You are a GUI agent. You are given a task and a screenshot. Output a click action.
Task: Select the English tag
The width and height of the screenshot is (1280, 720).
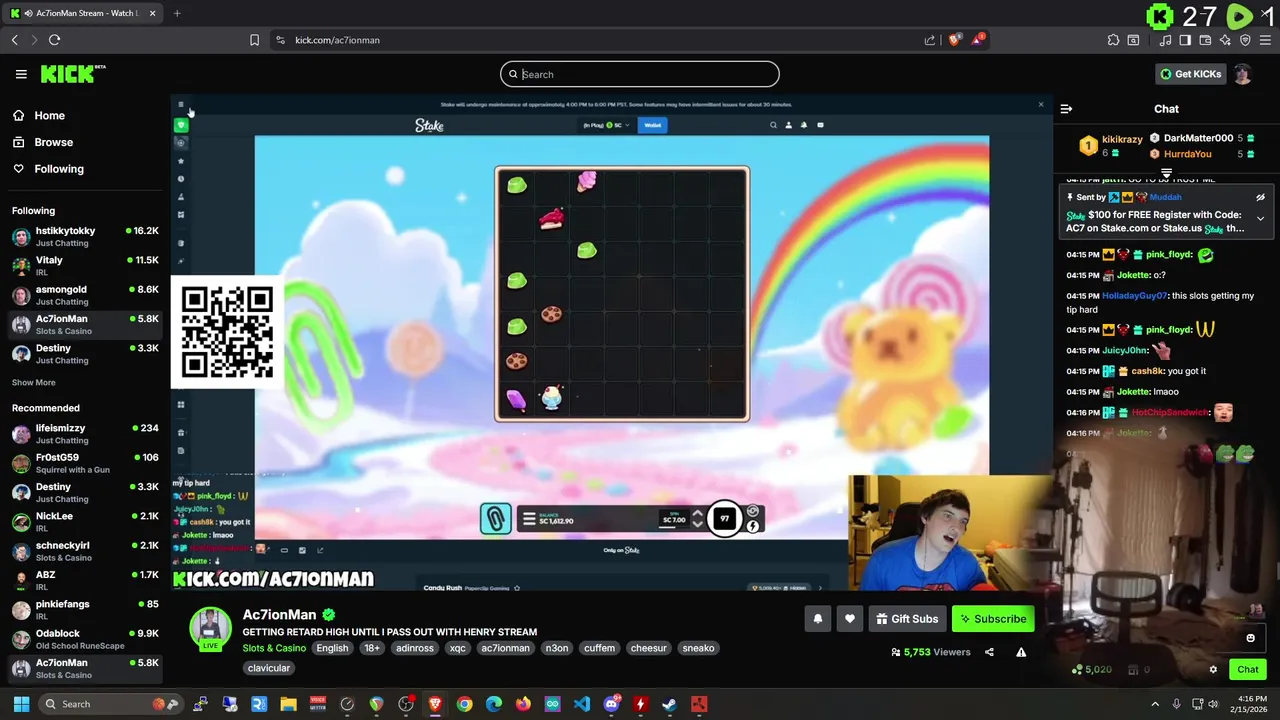click(332, 648)
